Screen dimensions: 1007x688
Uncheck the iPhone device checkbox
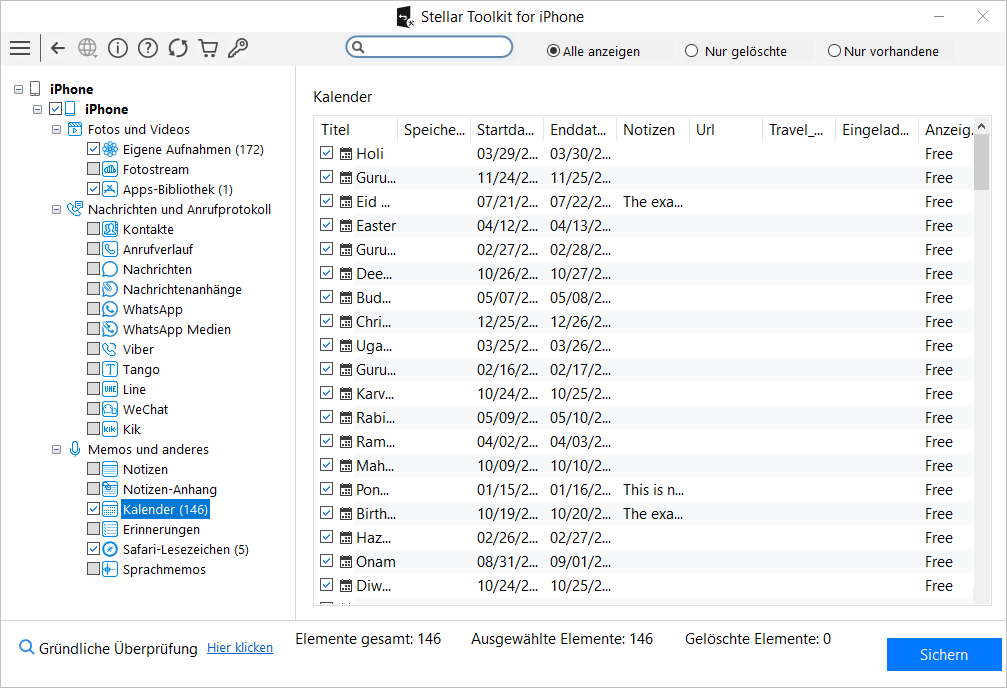[55, 109]
